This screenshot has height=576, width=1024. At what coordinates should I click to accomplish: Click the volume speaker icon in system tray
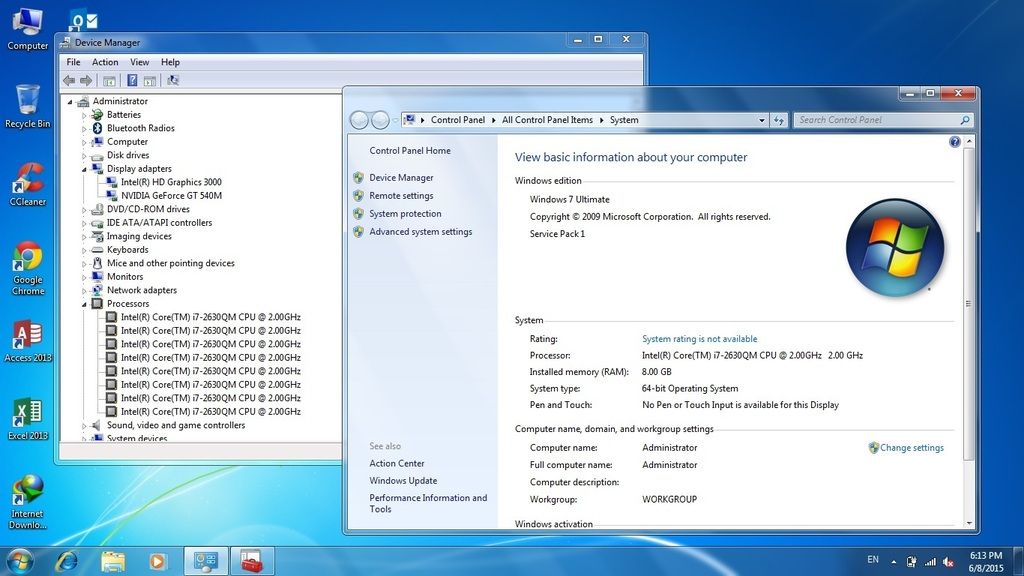948,562
